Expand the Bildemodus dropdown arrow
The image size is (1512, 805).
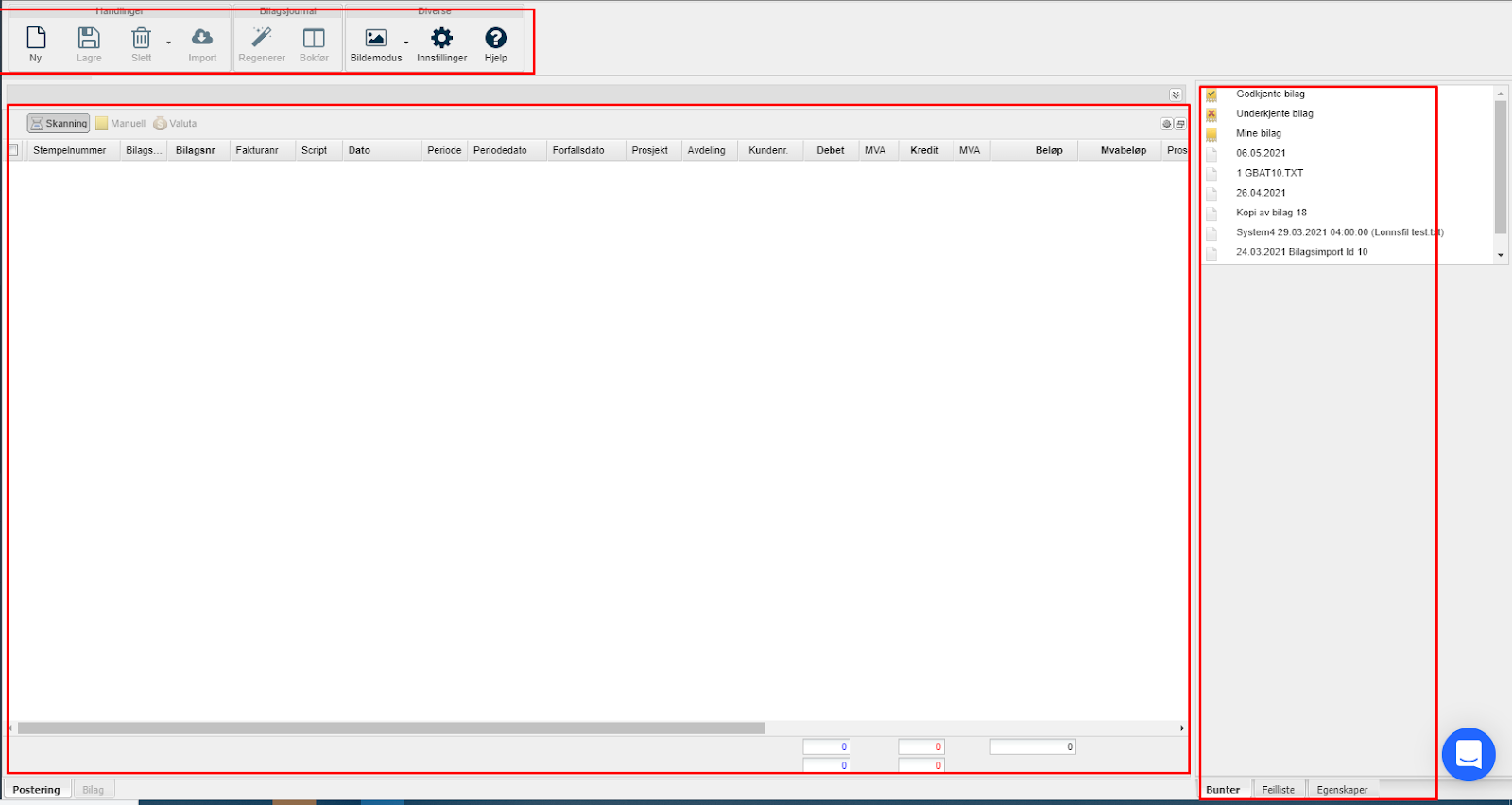click(x=406, y=43)
